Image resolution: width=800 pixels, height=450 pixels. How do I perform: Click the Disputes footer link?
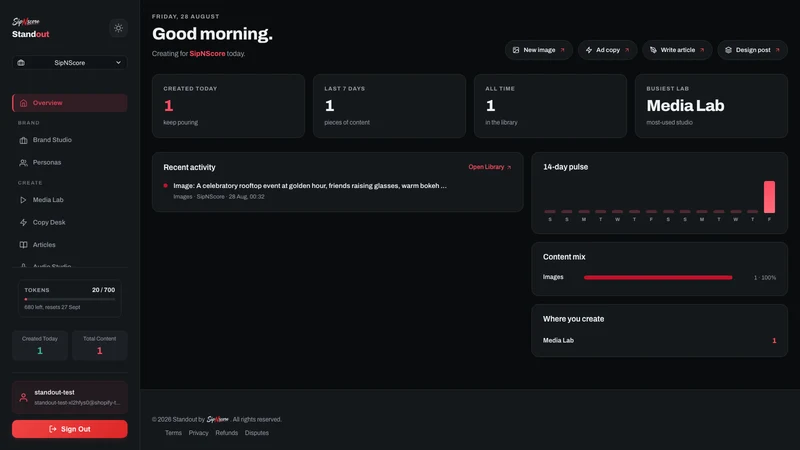point(257,433)
